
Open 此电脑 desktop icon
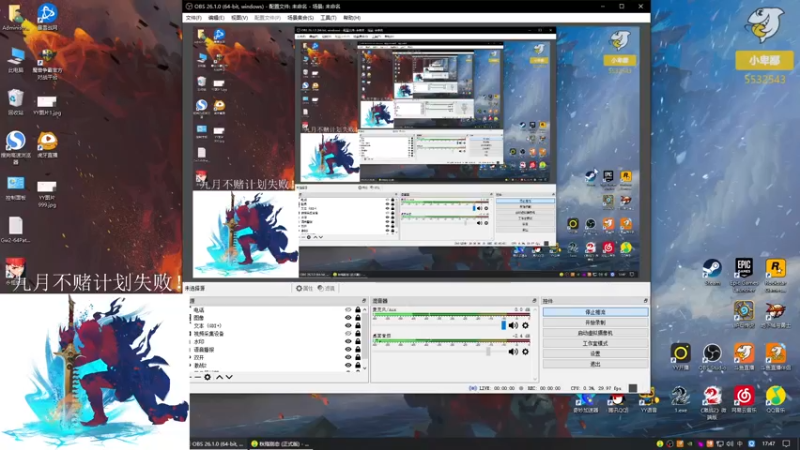(15, 60)
